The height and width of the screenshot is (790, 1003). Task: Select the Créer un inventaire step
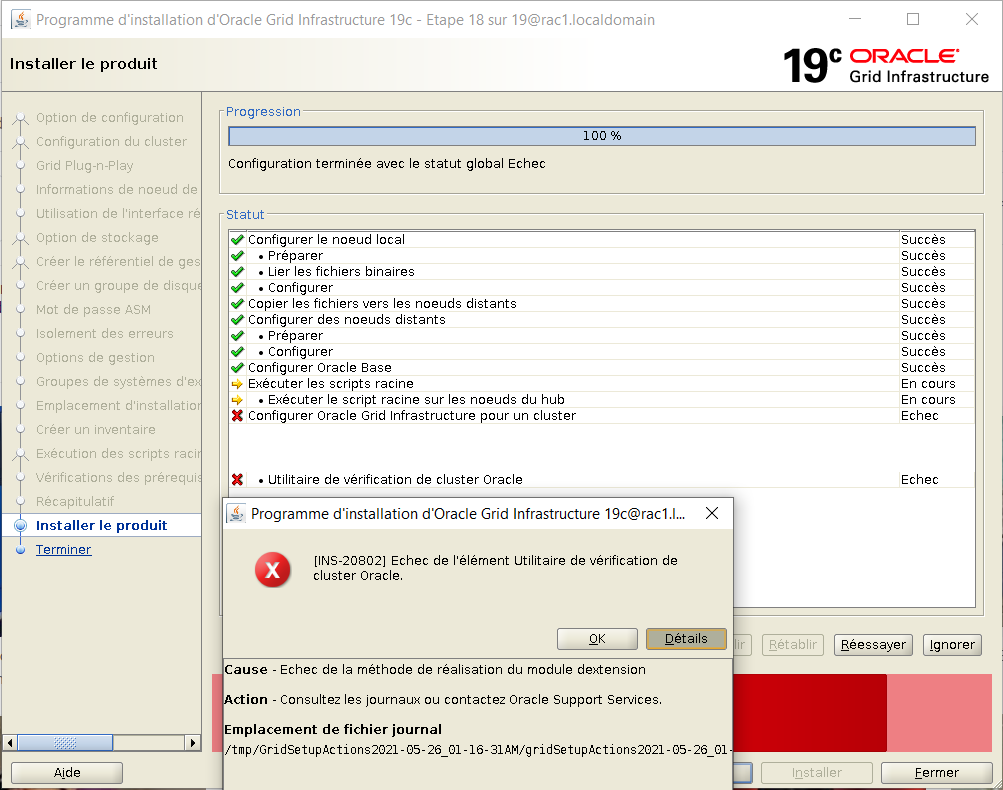(96, 430)
